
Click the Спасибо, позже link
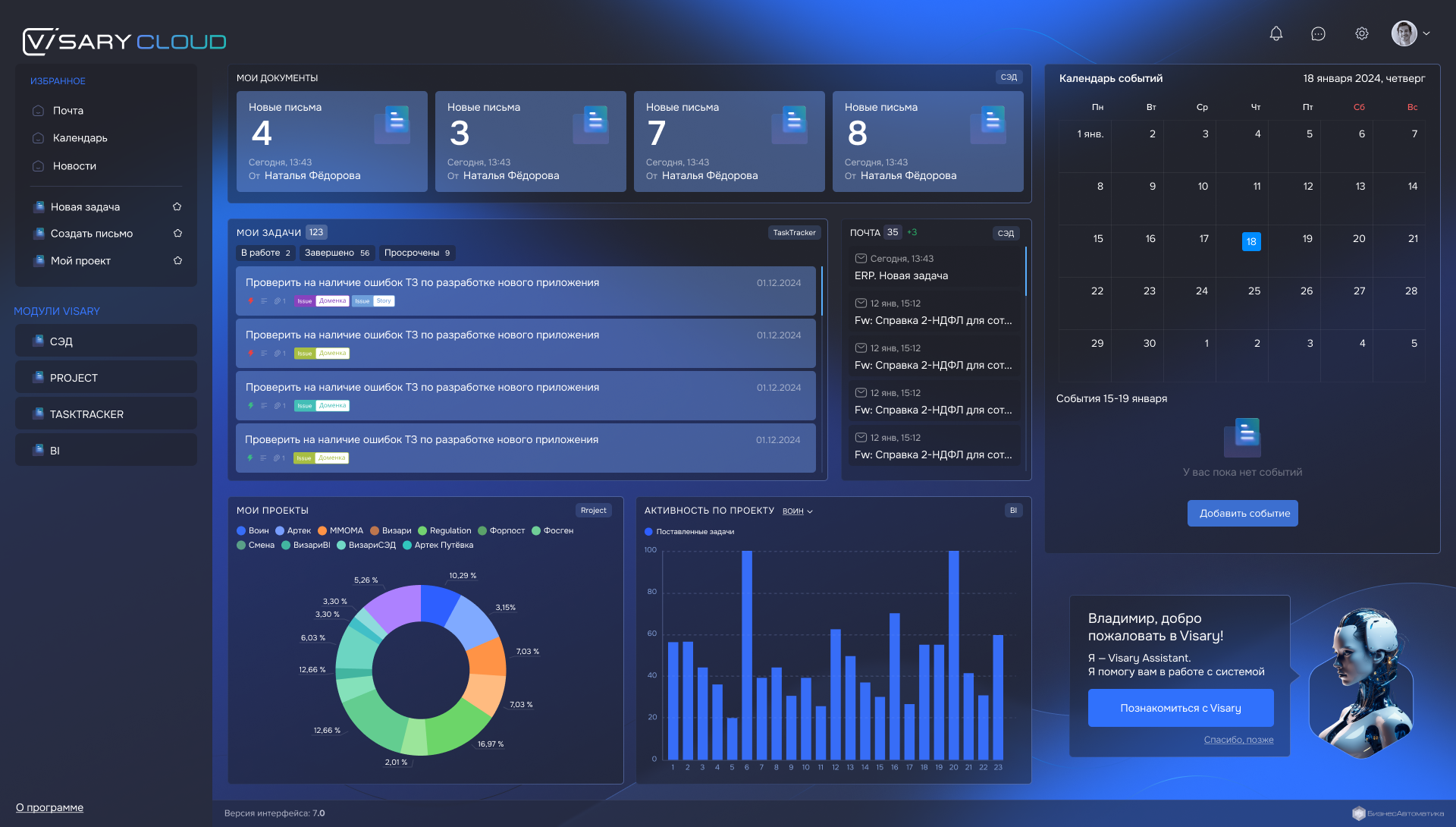(x=1238, y=740)
